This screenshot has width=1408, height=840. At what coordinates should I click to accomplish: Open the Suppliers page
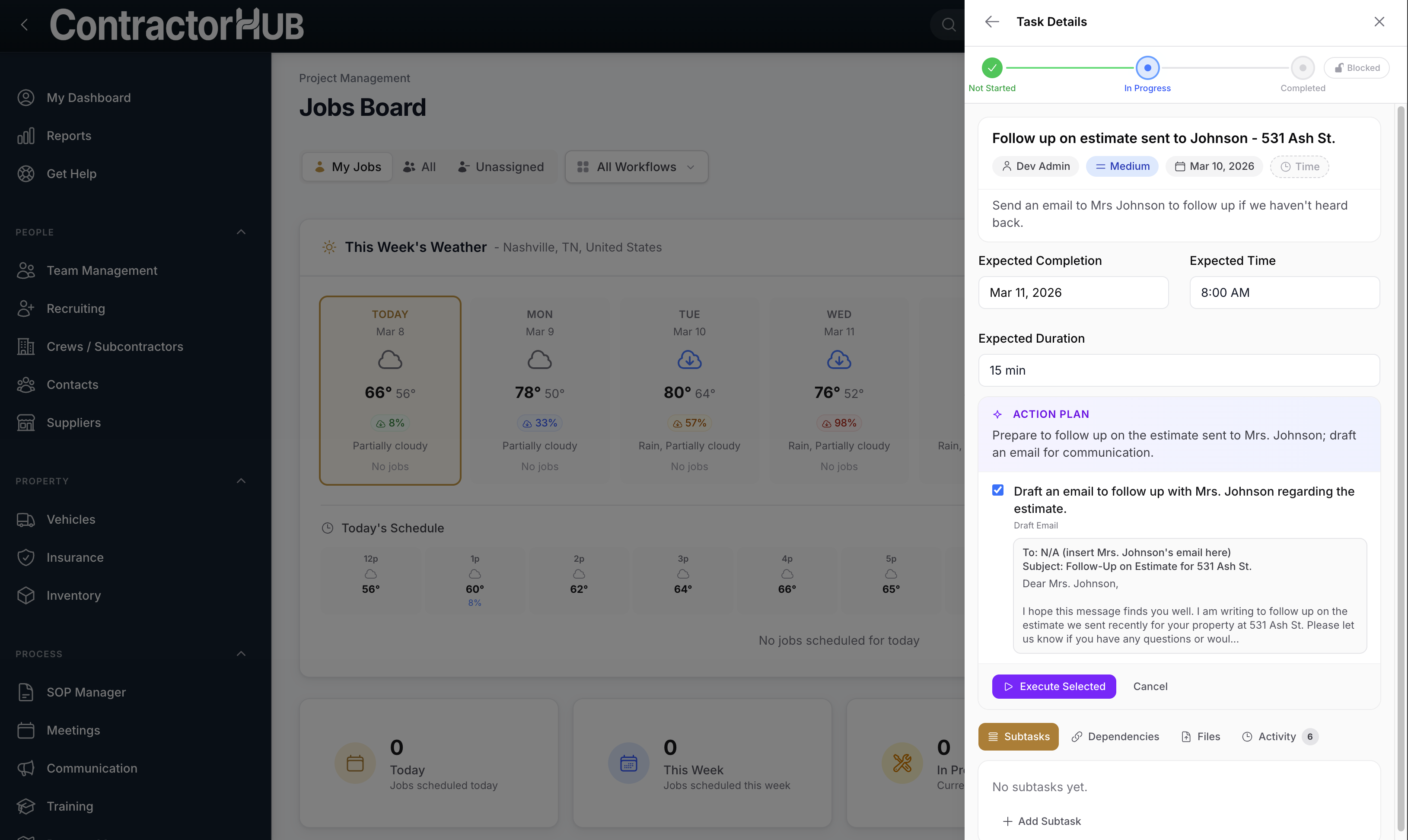(x=73, y=422)
